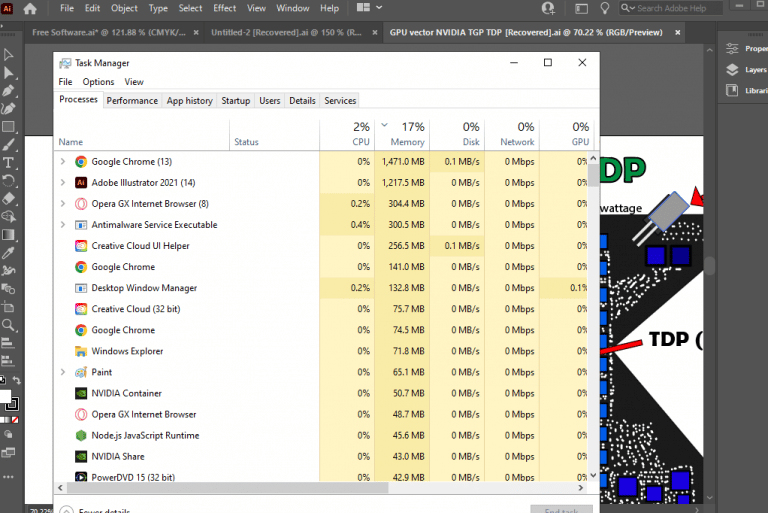The height and width of the screenshot is (513, 768).
Task: Click the Stroke color box
Action: pos(13,404)
